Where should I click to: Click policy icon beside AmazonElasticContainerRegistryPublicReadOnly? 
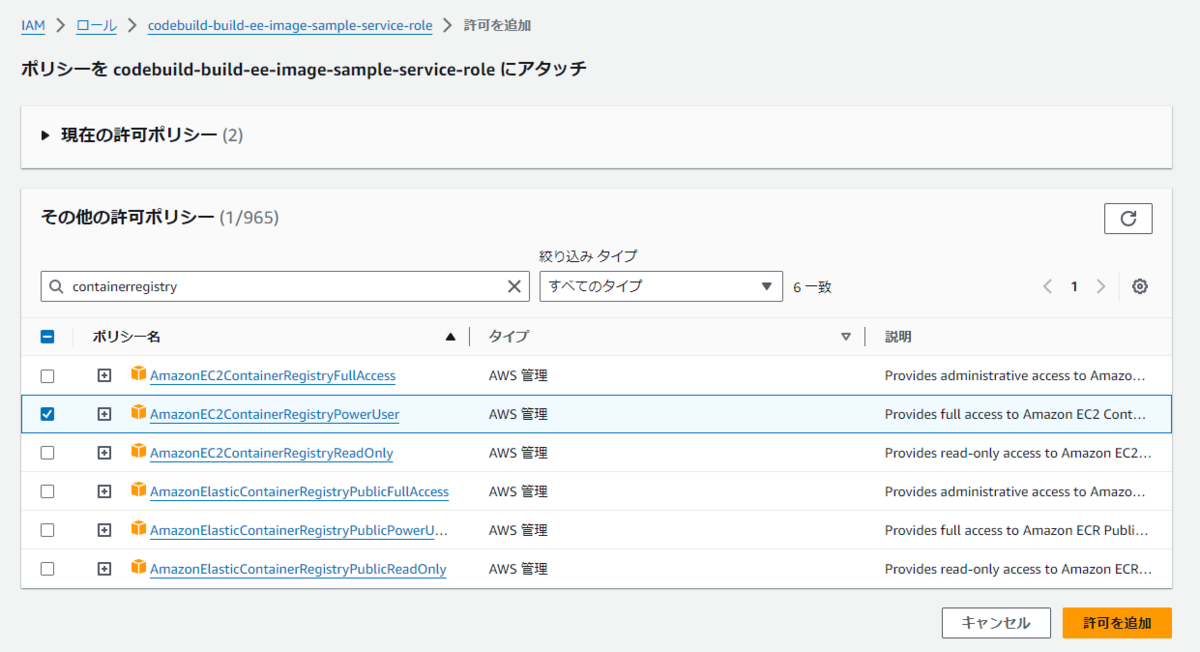pyautogui.click(x=138, y=568)
